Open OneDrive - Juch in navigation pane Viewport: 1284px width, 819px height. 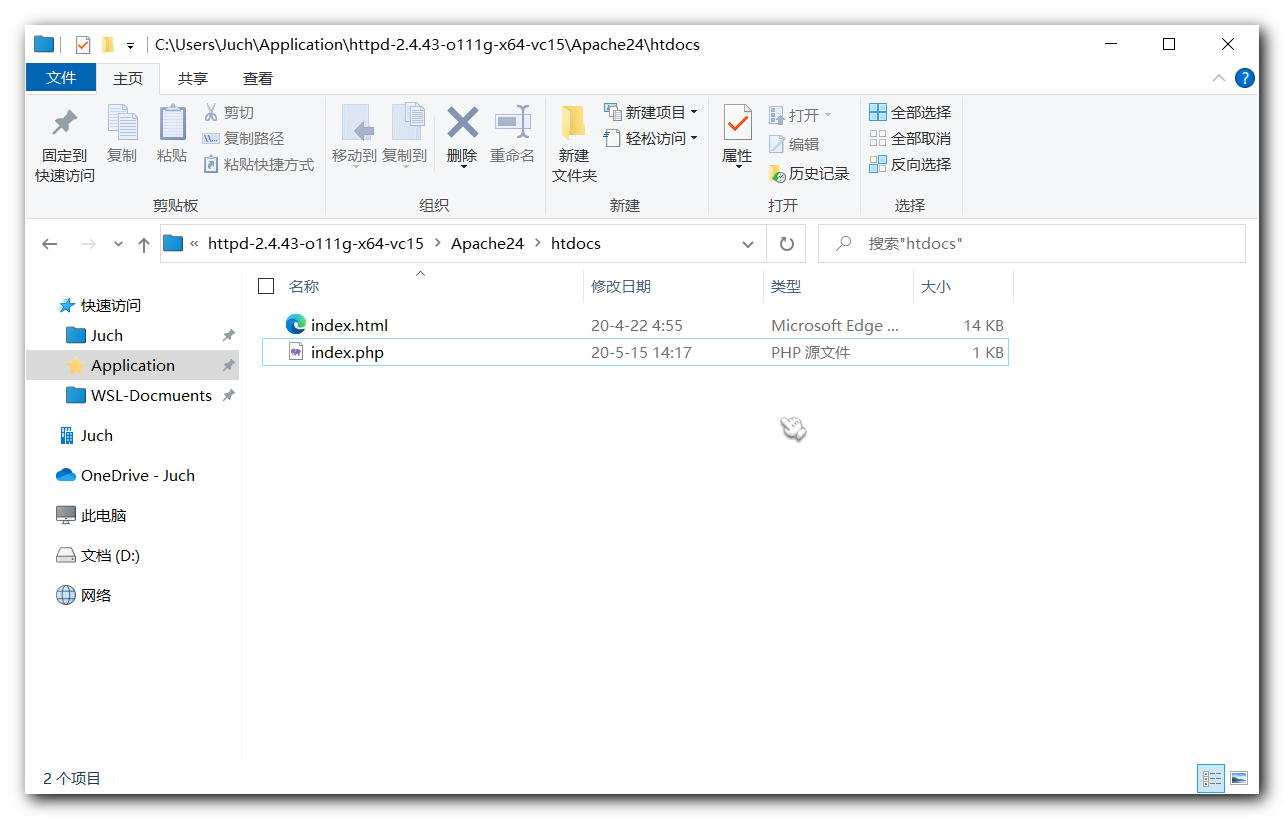pos(137,475)
